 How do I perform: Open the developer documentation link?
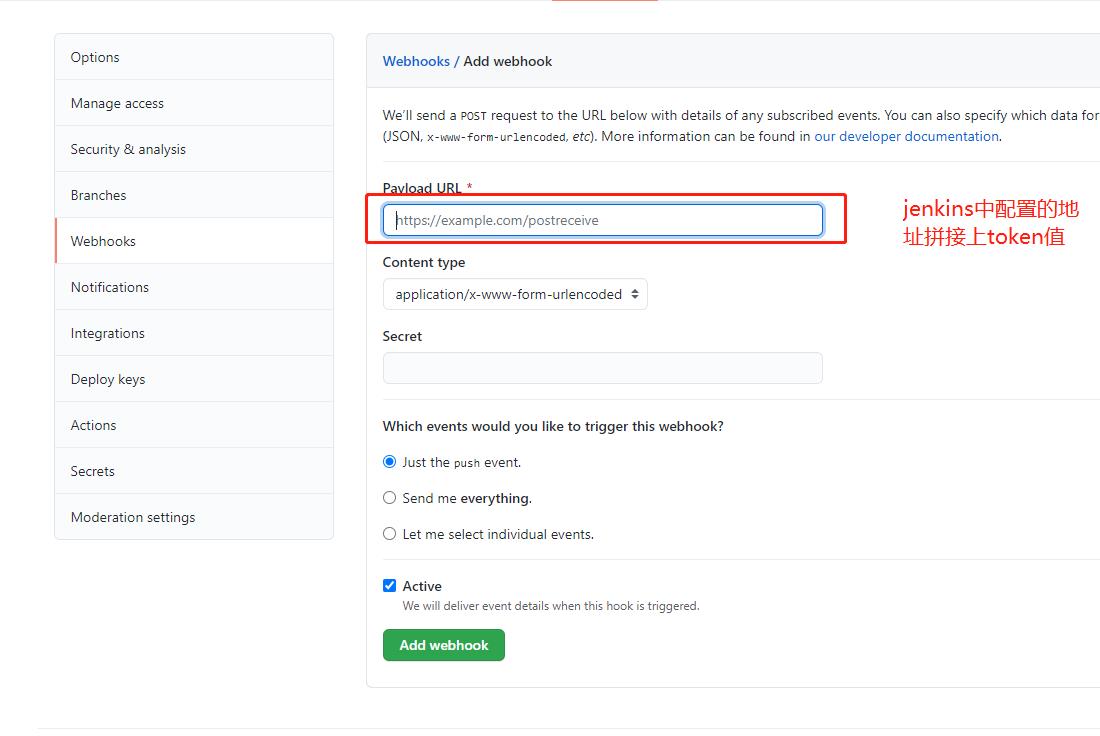pyautogui.click(x=906, y=136)
